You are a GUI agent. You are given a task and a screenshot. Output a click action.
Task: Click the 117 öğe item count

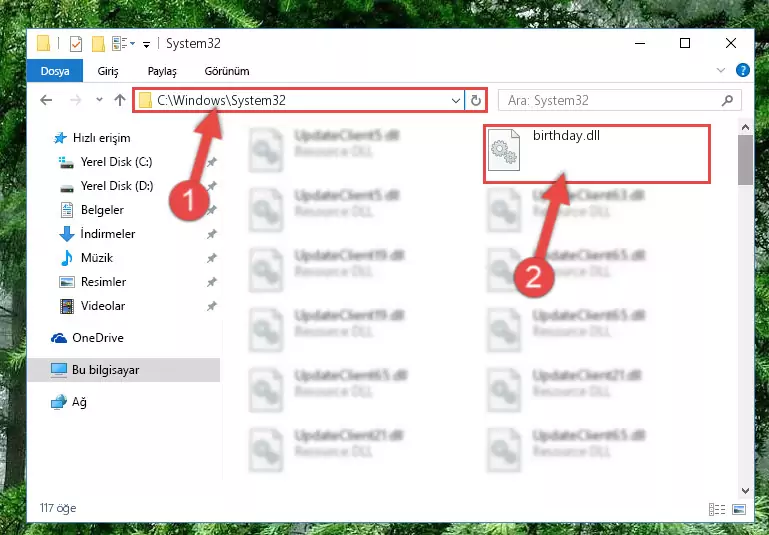tap(58, 508)
